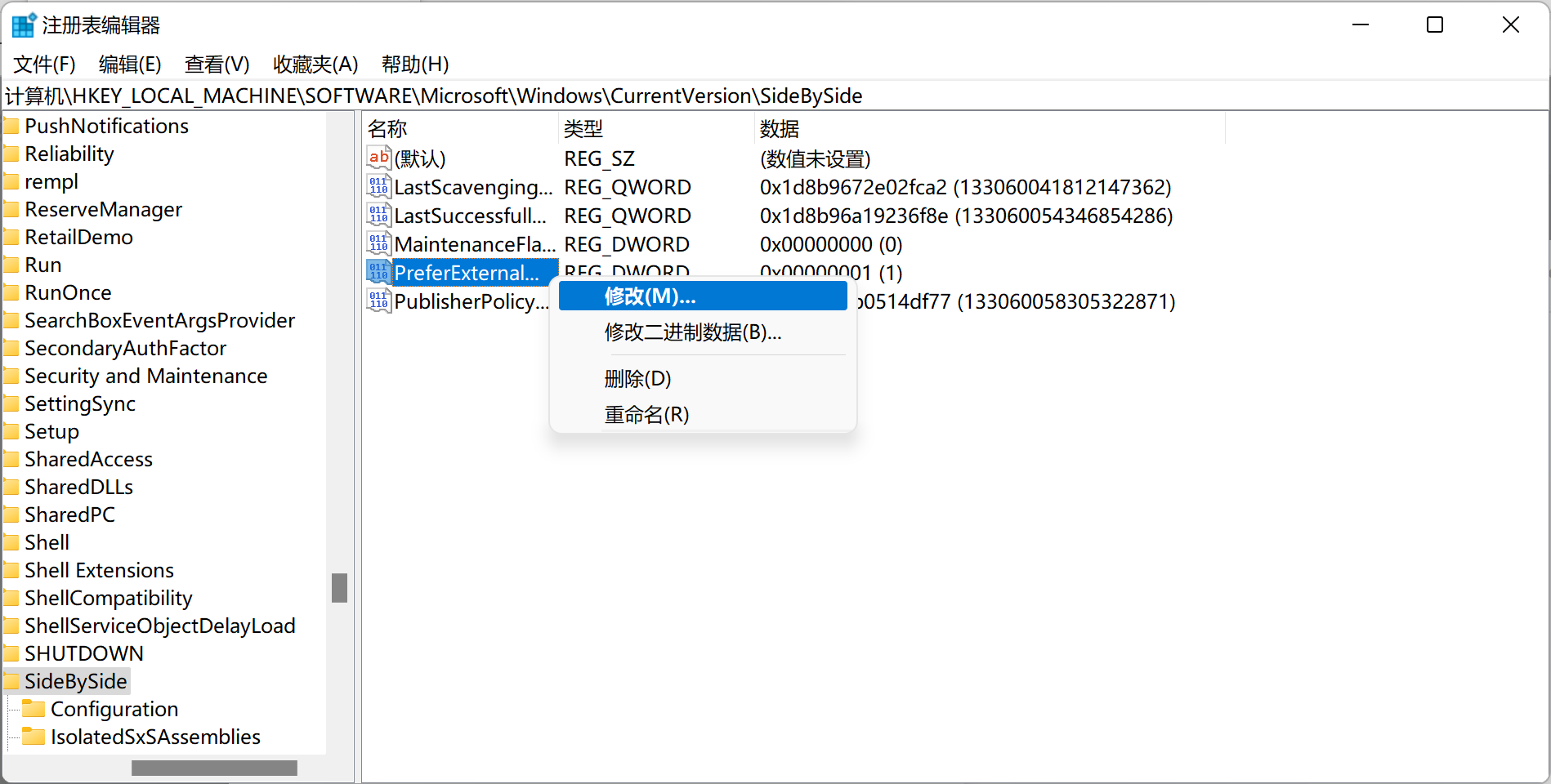Click the (数值未设置) data cell
1551x784 pixels.
tap(815, 158)
